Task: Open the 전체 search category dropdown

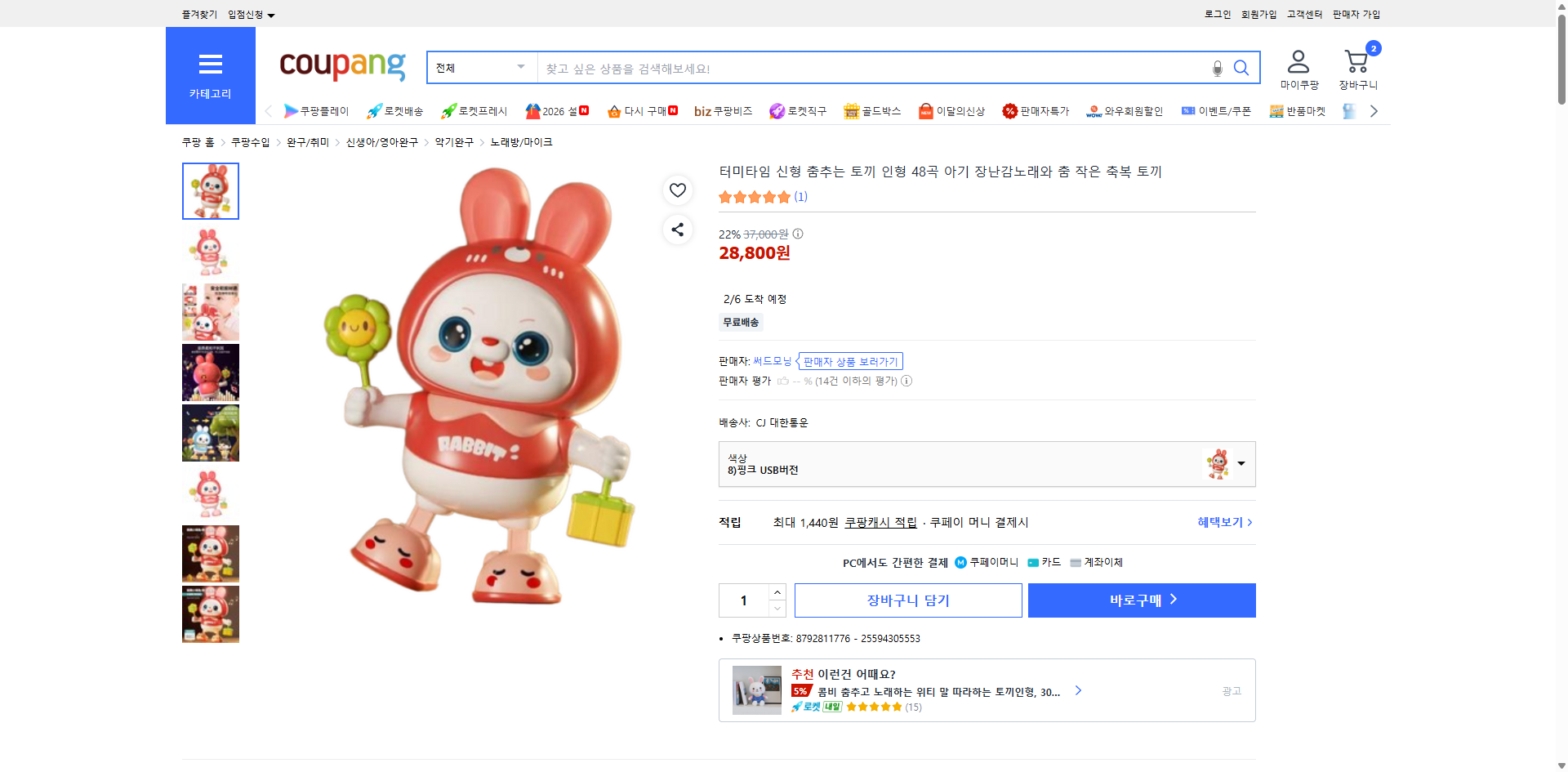Action: point(480,68)
